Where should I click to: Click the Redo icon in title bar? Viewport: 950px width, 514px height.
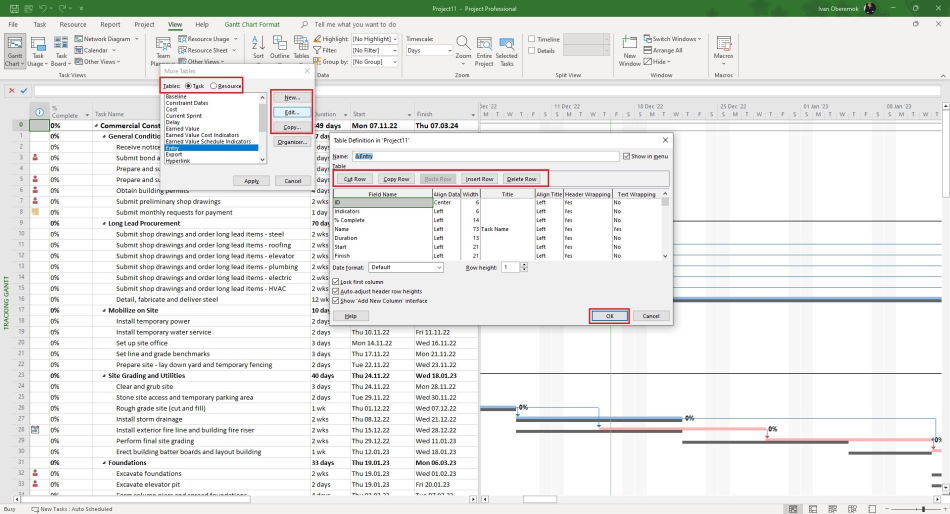coord(62,8)
